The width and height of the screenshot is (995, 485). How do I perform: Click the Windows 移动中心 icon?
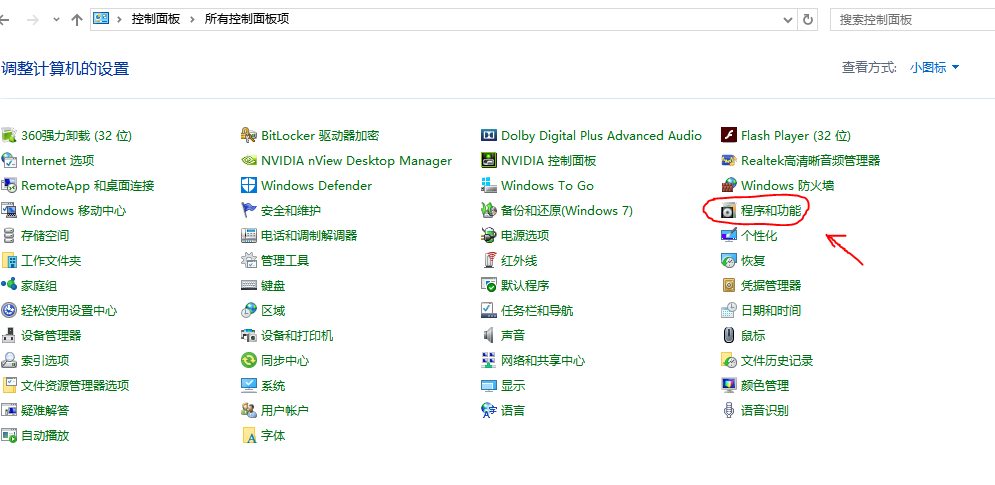coord(8,210)
